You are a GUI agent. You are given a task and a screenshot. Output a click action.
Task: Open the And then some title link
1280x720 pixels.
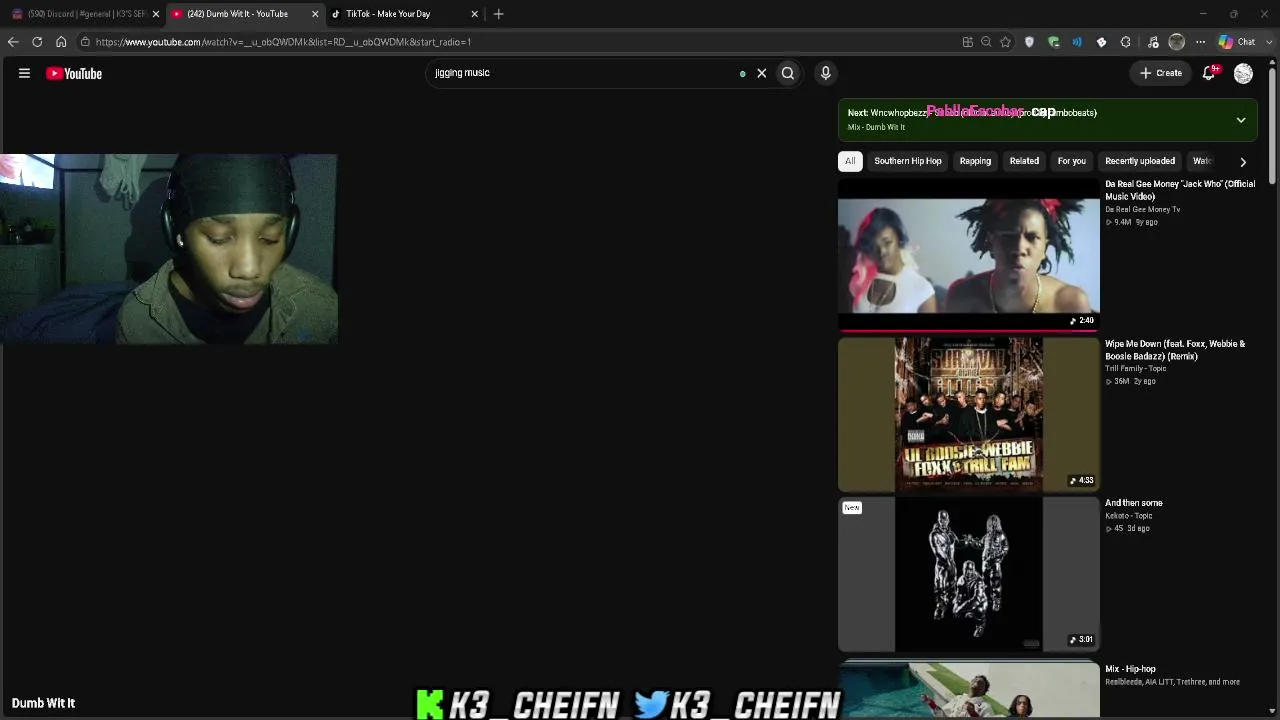click(x=1134, y=503)
